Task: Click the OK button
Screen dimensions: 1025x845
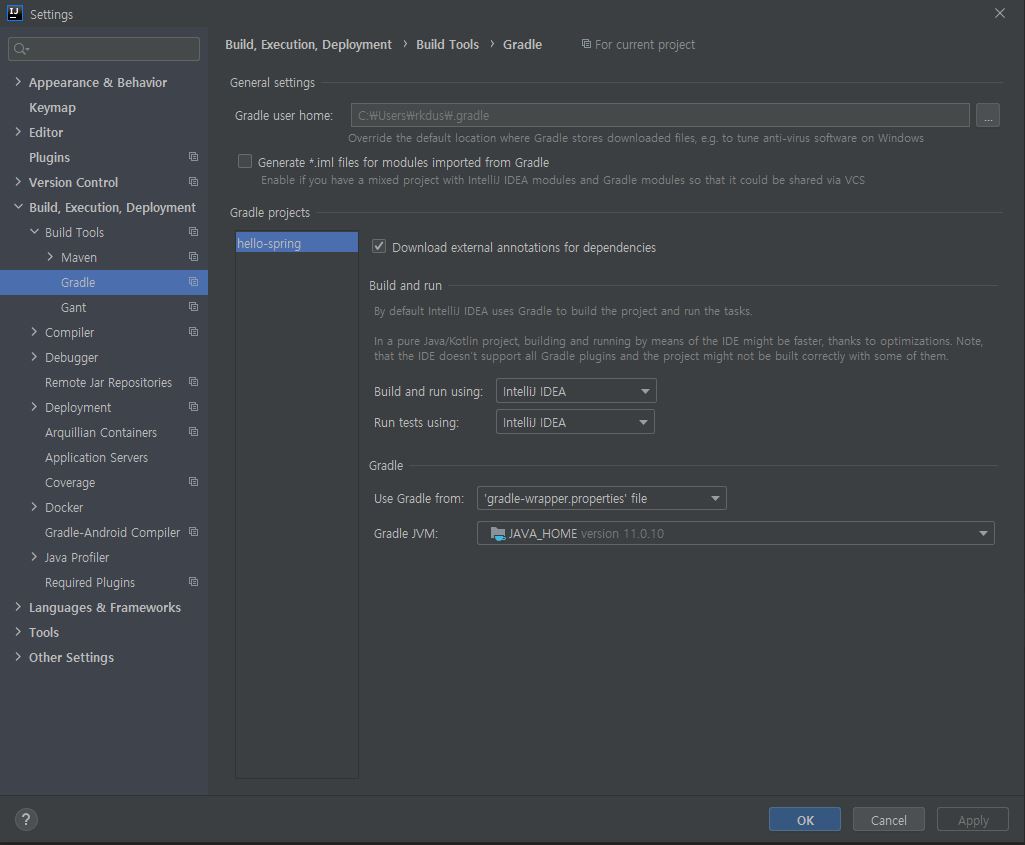Action: 805,820
